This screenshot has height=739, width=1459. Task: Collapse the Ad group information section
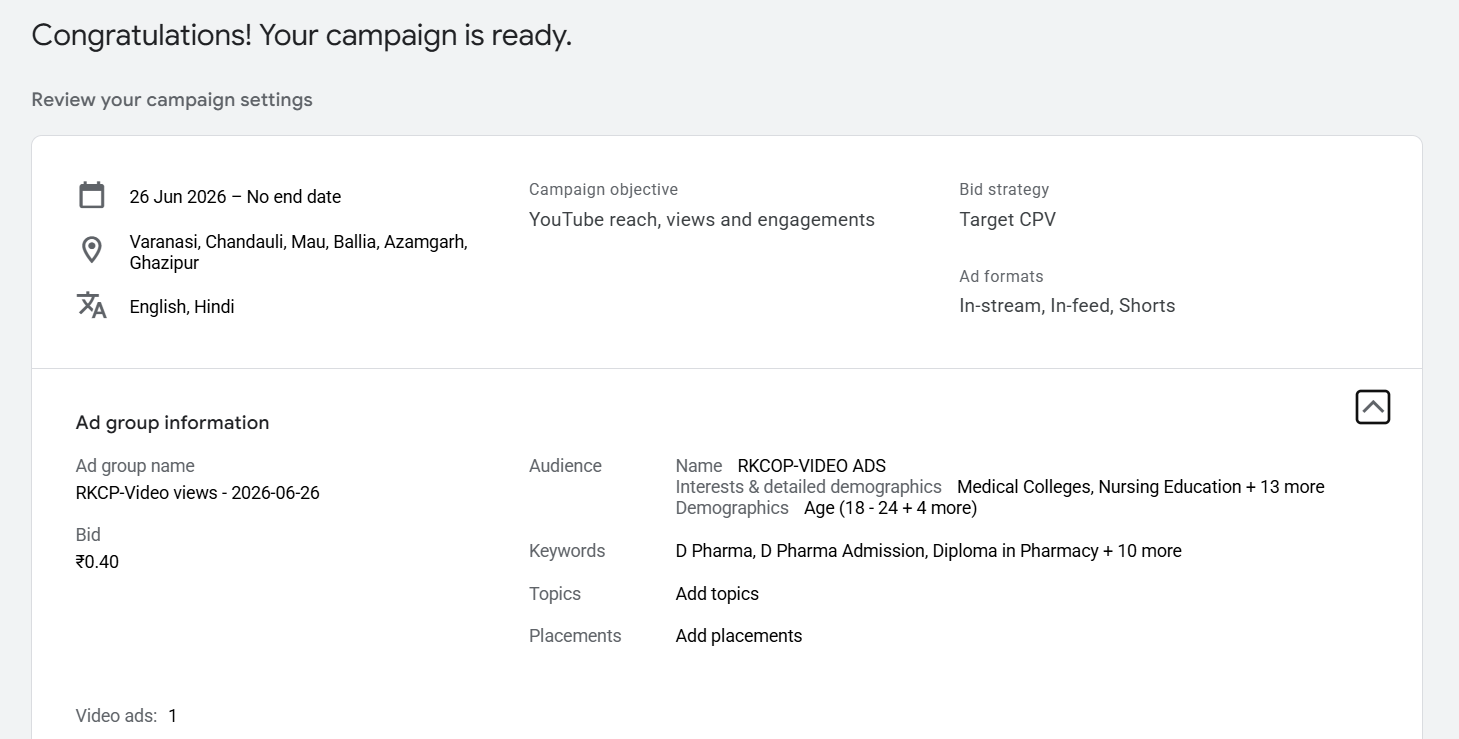1373,407
